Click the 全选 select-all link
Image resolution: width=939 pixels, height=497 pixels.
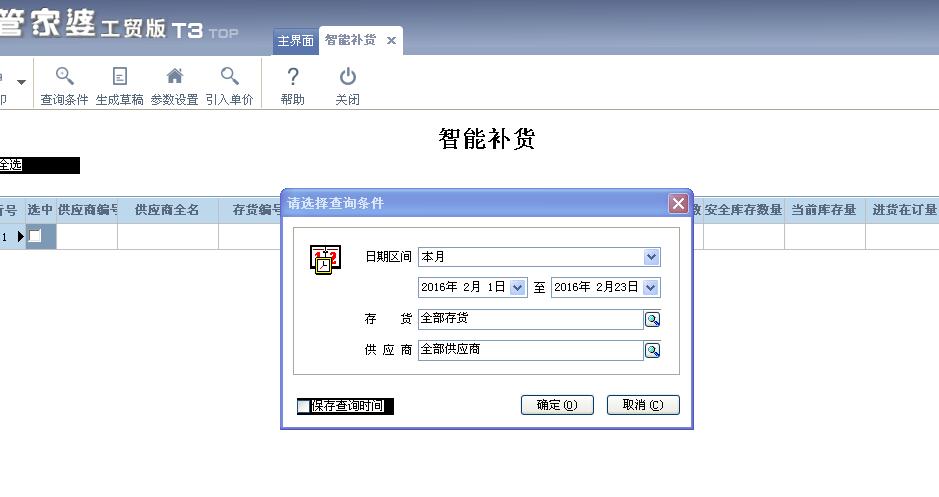(10, 165)
